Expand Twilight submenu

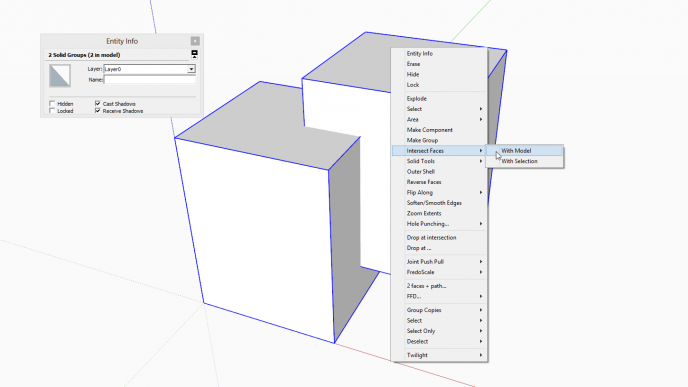pos(439,355)
